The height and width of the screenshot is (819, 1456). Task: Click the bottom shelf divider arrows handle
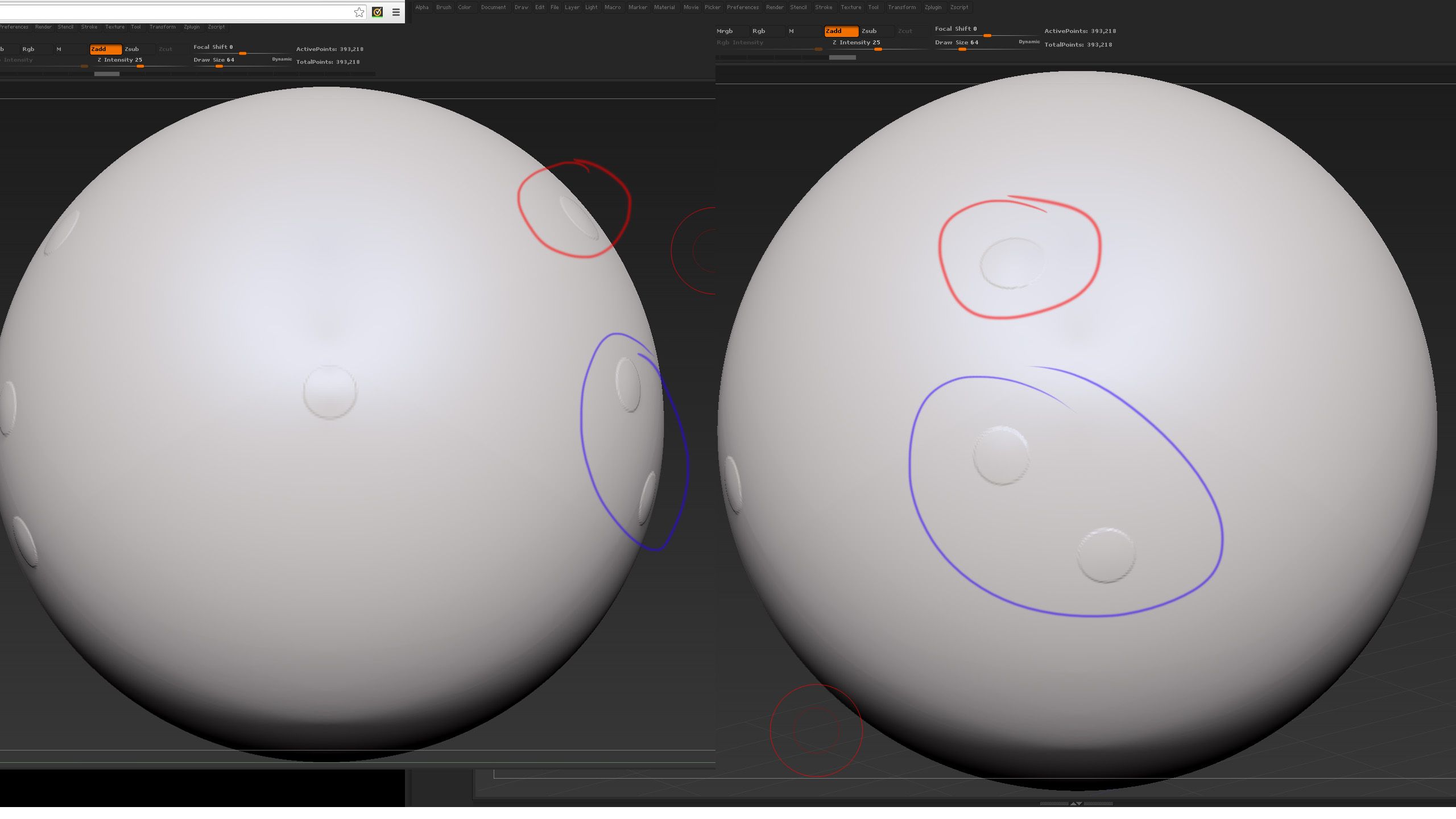tap(1076, 804)
